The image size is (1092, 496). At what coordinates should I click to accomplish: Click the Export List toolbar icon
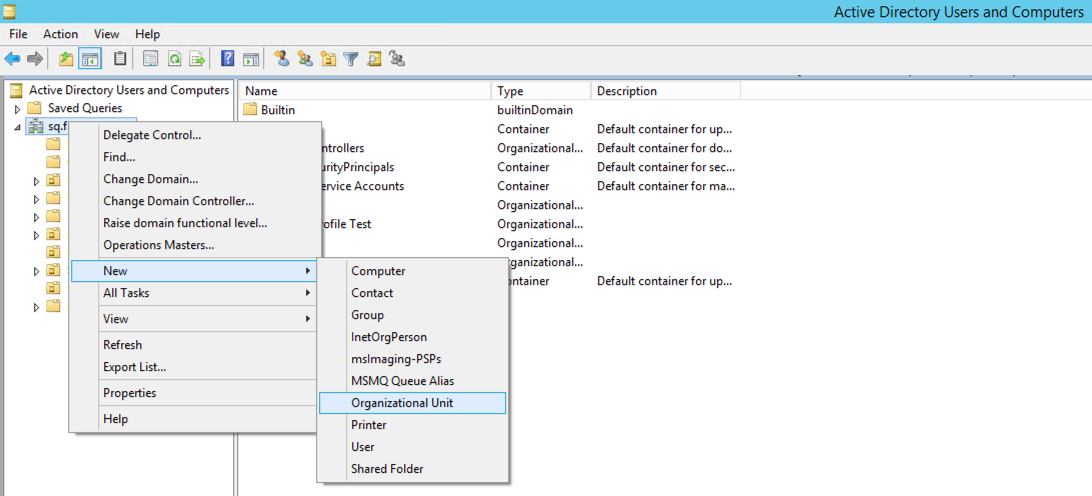[x=197, y=59]
